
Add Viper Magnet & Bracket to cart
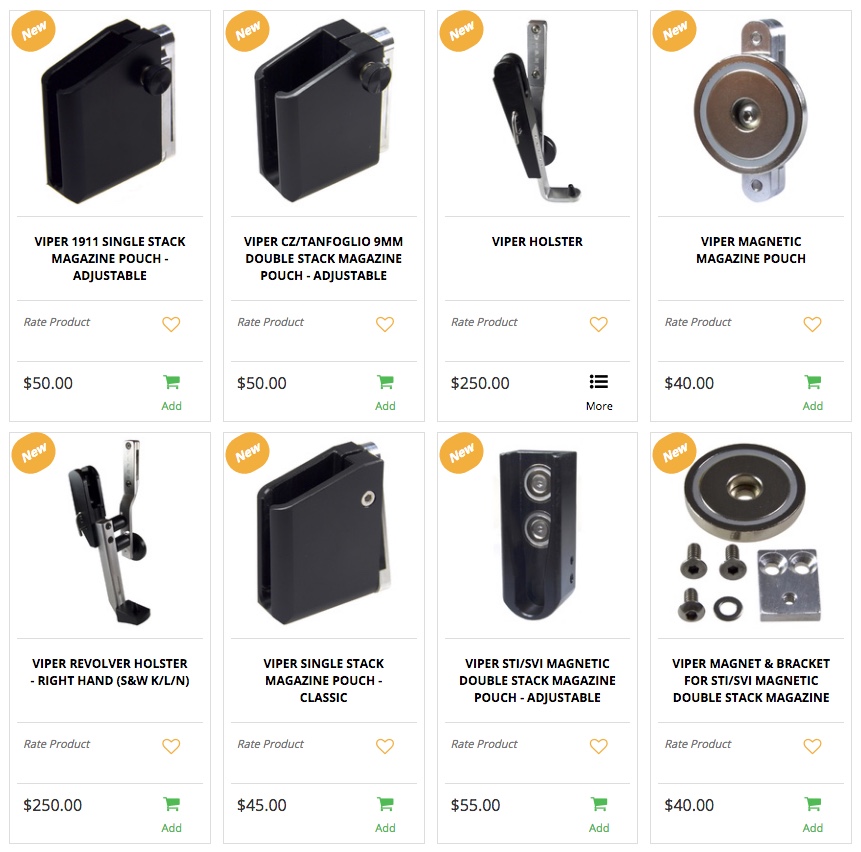812,815
